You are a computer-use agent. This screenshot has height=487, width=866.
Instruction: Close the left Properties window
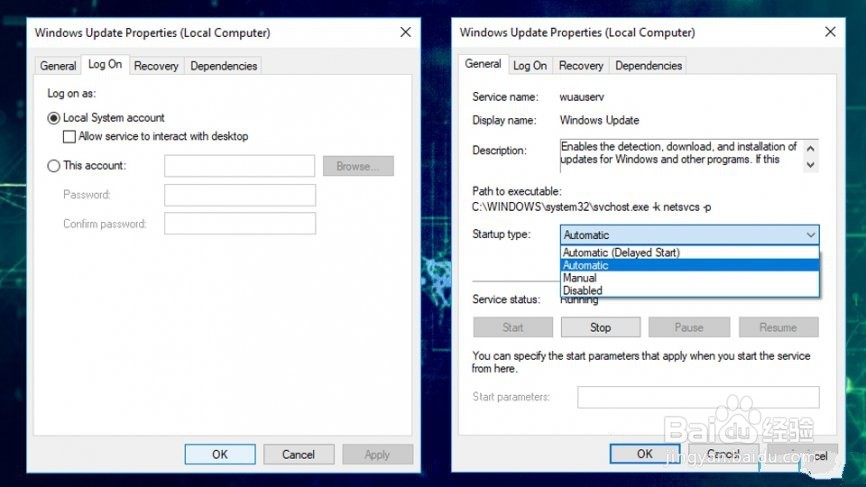(x=405, y=33)
